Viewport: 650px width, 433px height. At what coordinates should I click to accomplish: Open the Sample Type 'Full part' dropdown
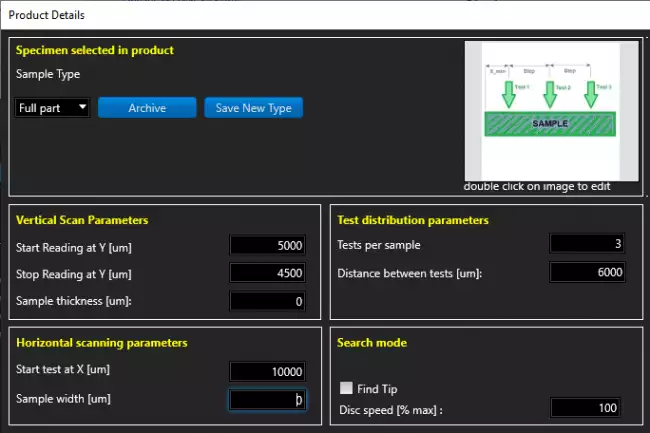point(53,108)
